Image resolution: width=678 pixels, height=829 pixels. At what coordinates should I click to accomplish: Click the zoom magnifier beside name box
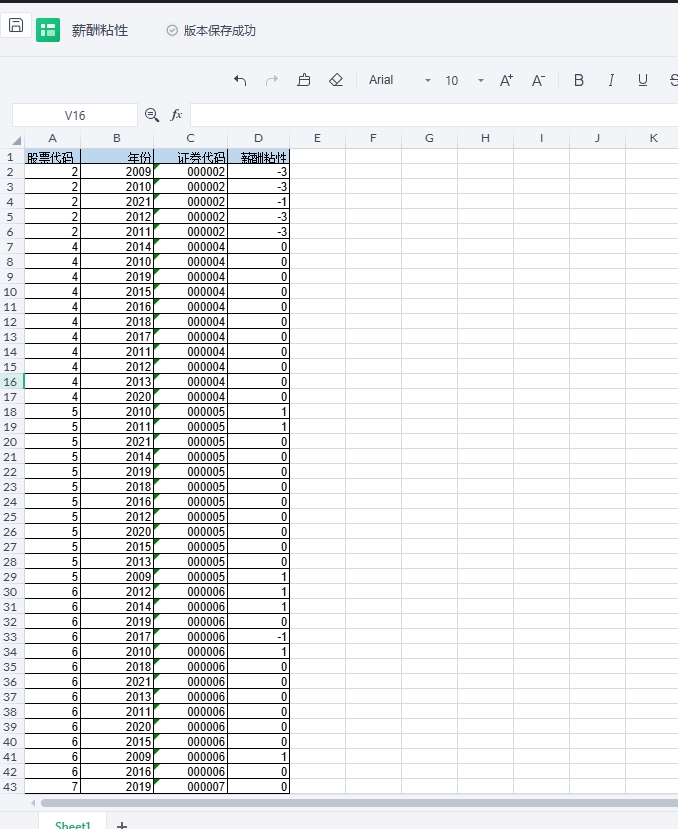[x=152, y=115]
